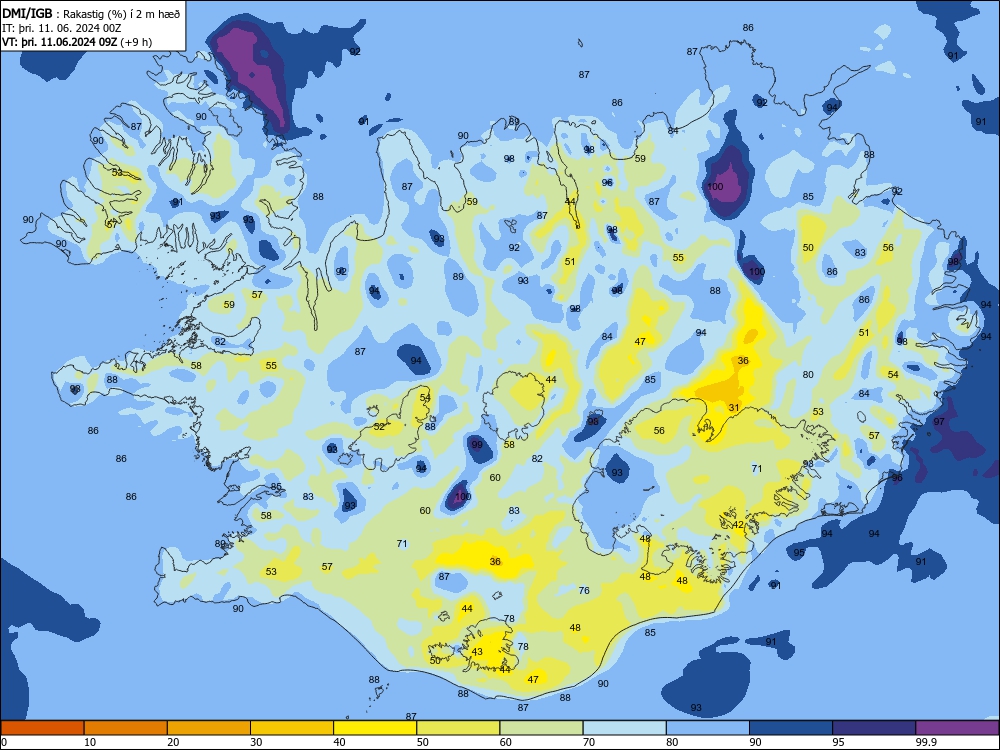
Task: Click the map humidity value "76"
Action: click(x=584, y=591)
